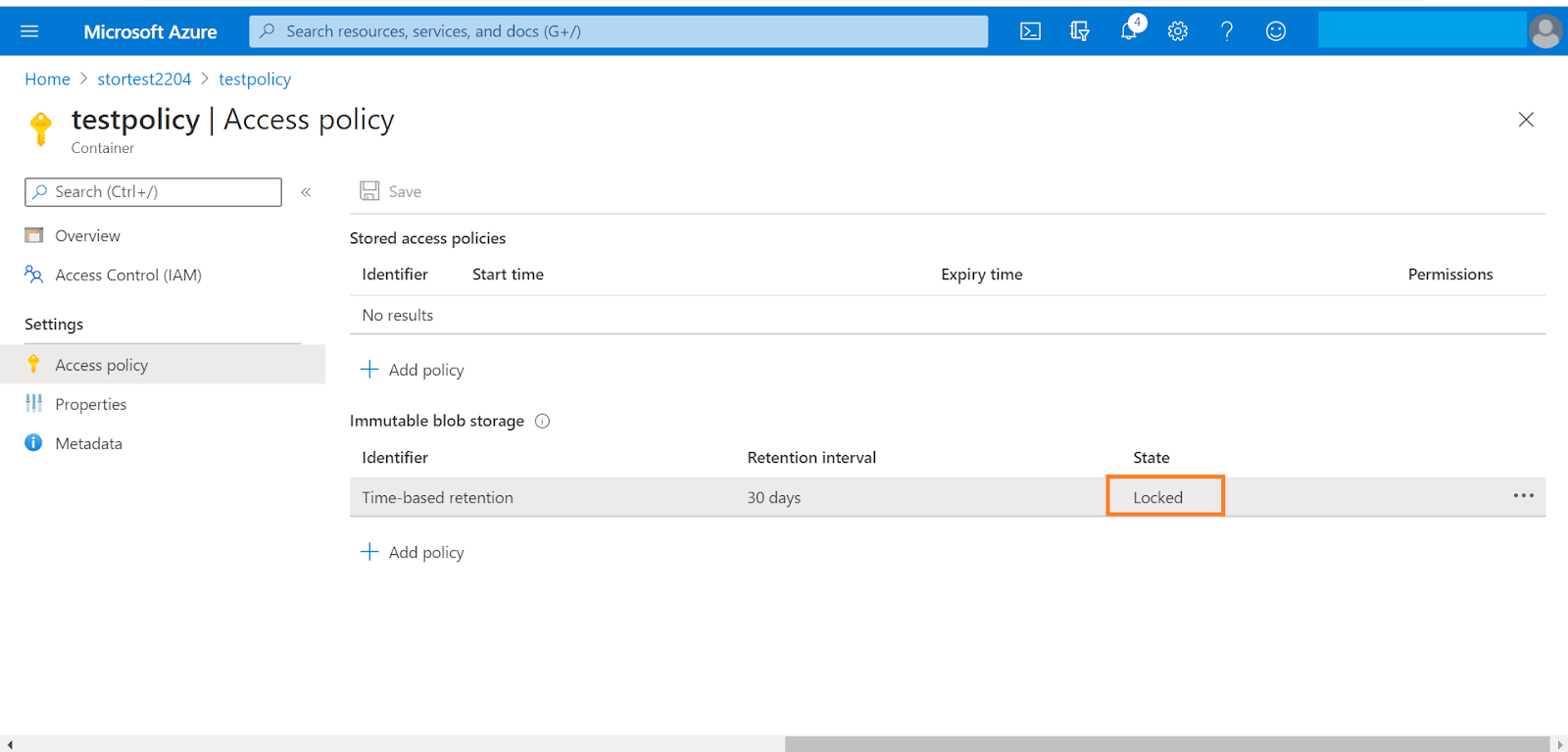Navigate to Home breadcrumb
The image size is (1568, 752).
point(47,79)
